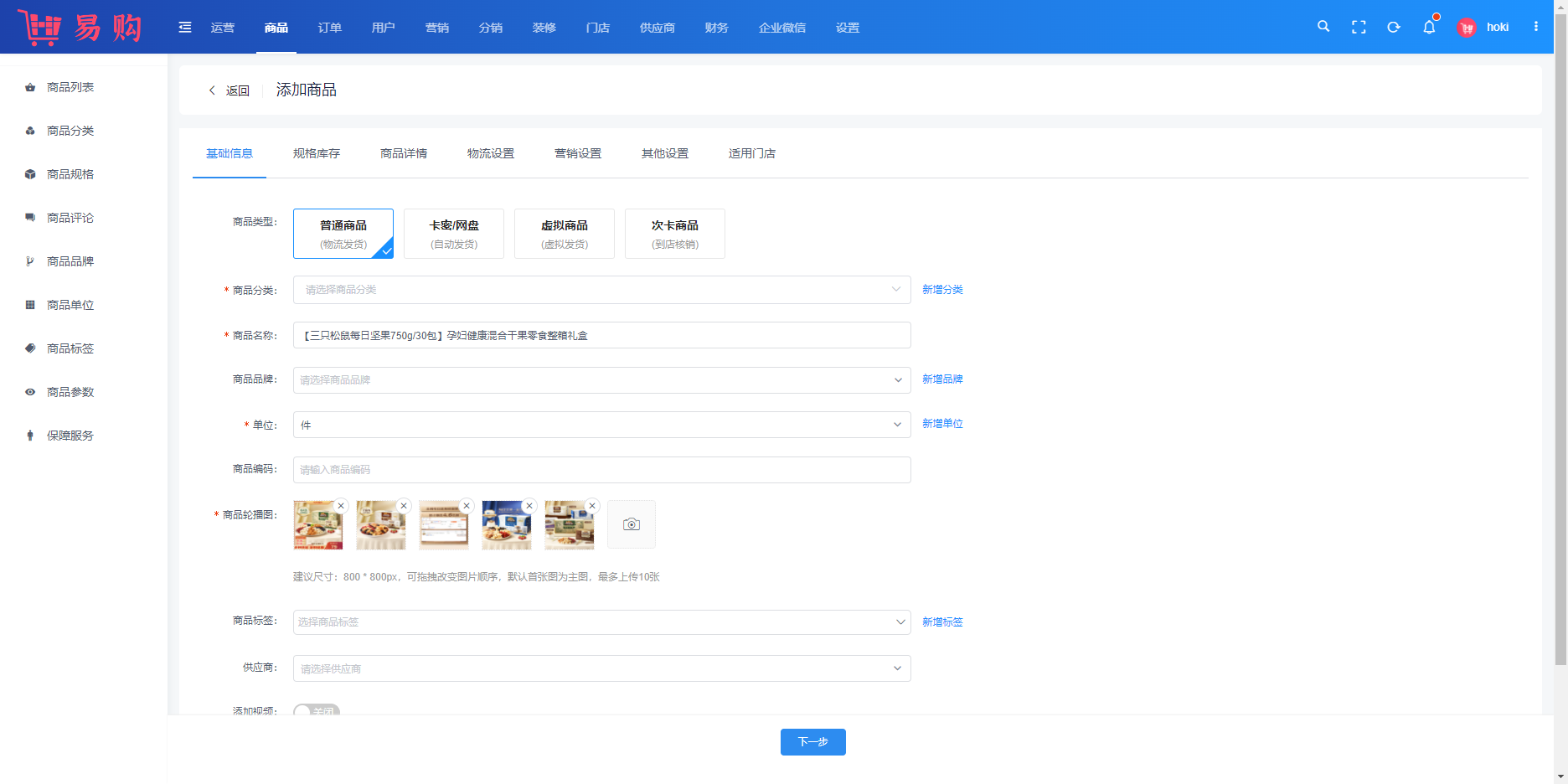The image size is (1568, 784).
Task: Remove the first carousel image
Action: tap(341, 506)
